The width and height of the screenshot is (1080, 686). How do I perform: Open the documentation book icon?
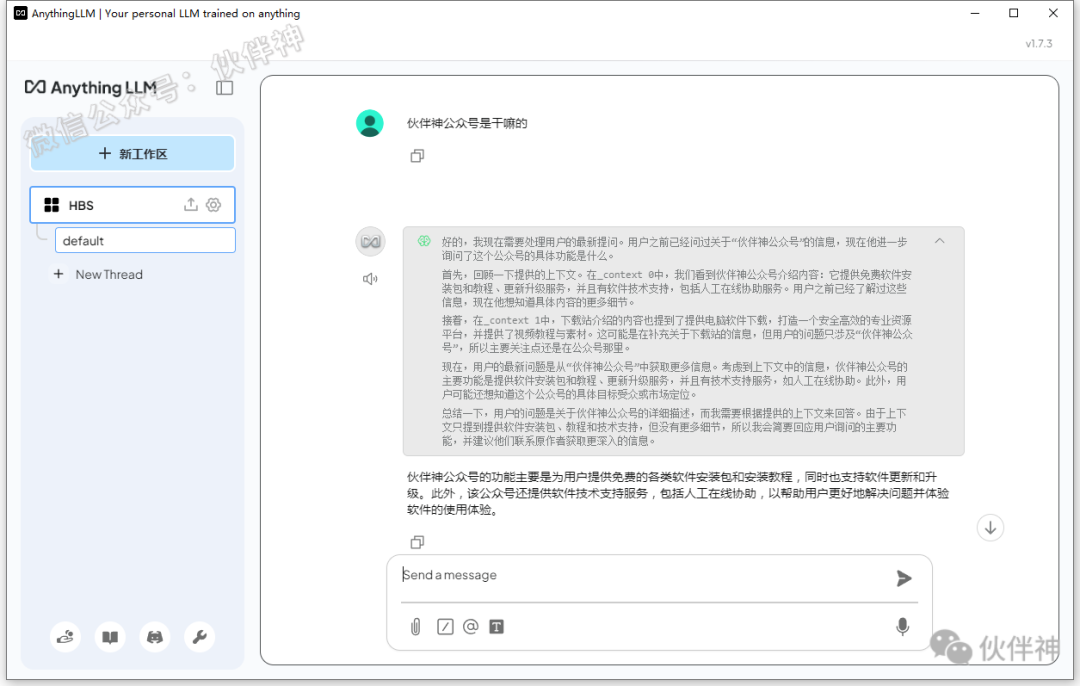110,637
